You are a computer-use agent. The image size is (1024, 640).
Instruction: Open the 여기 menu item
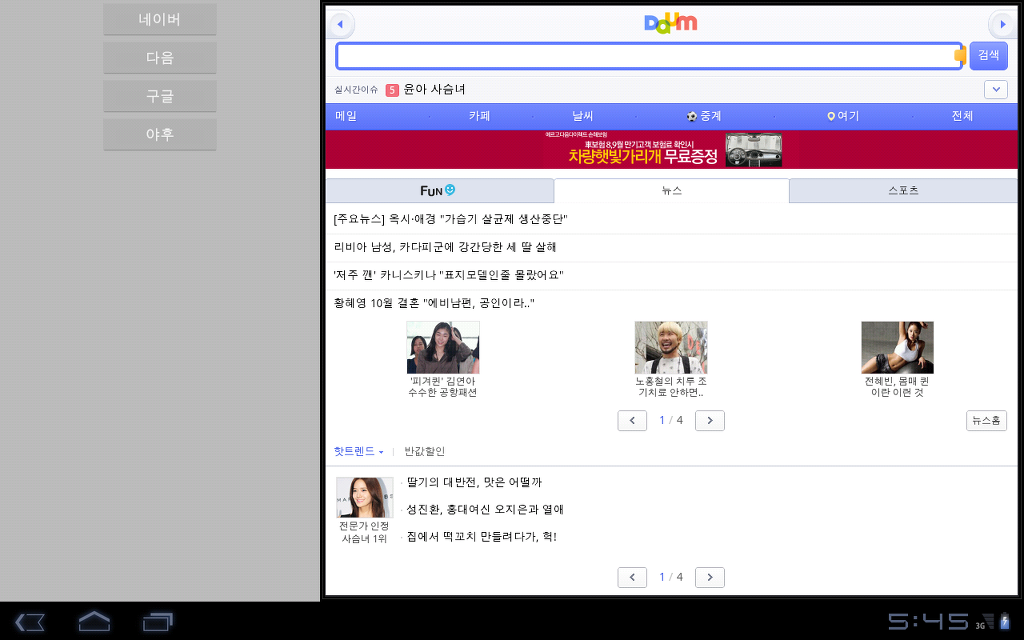coord(843,116)
